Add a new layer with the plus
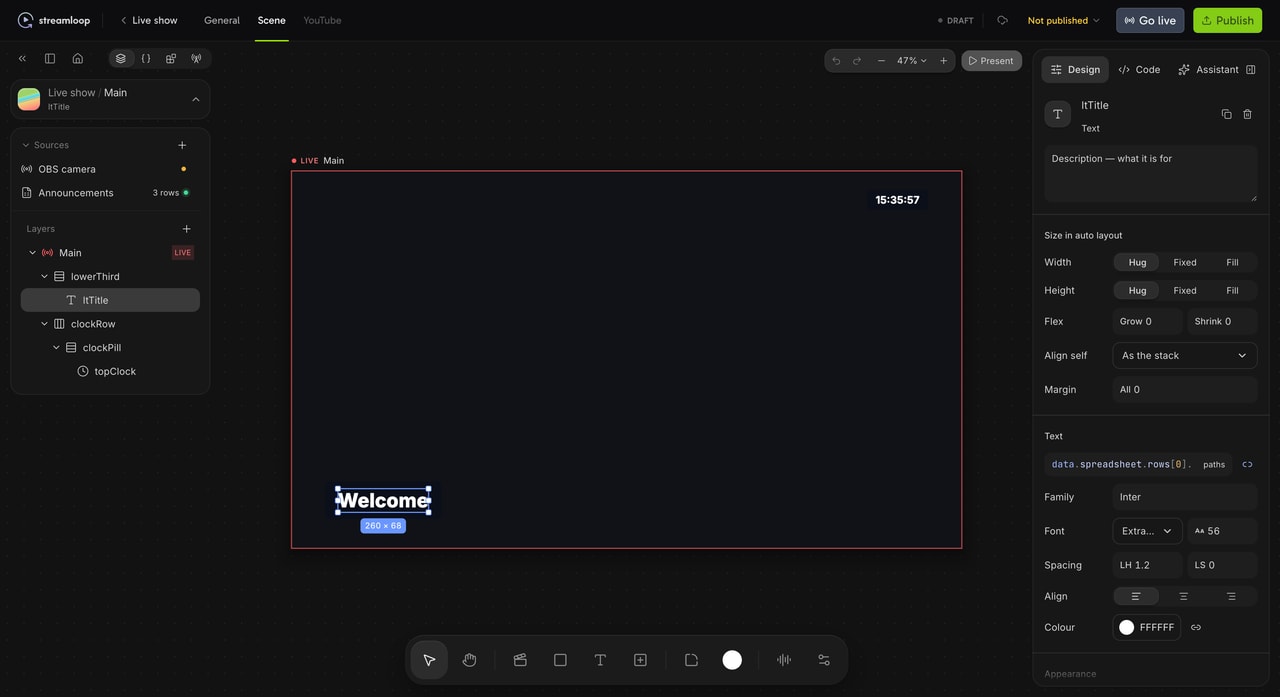The image size is (1280, 697). 186,229
